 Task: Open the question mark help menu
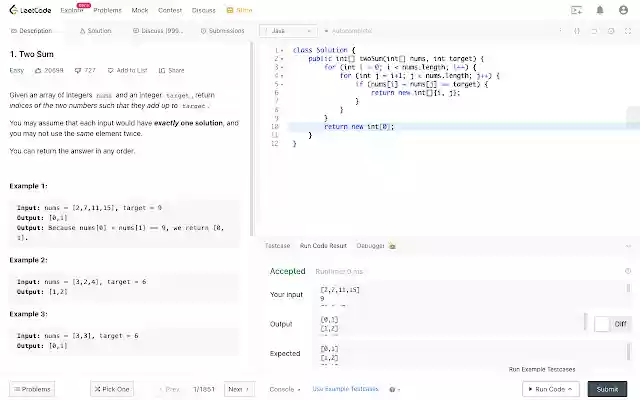[x=394, y=389]
